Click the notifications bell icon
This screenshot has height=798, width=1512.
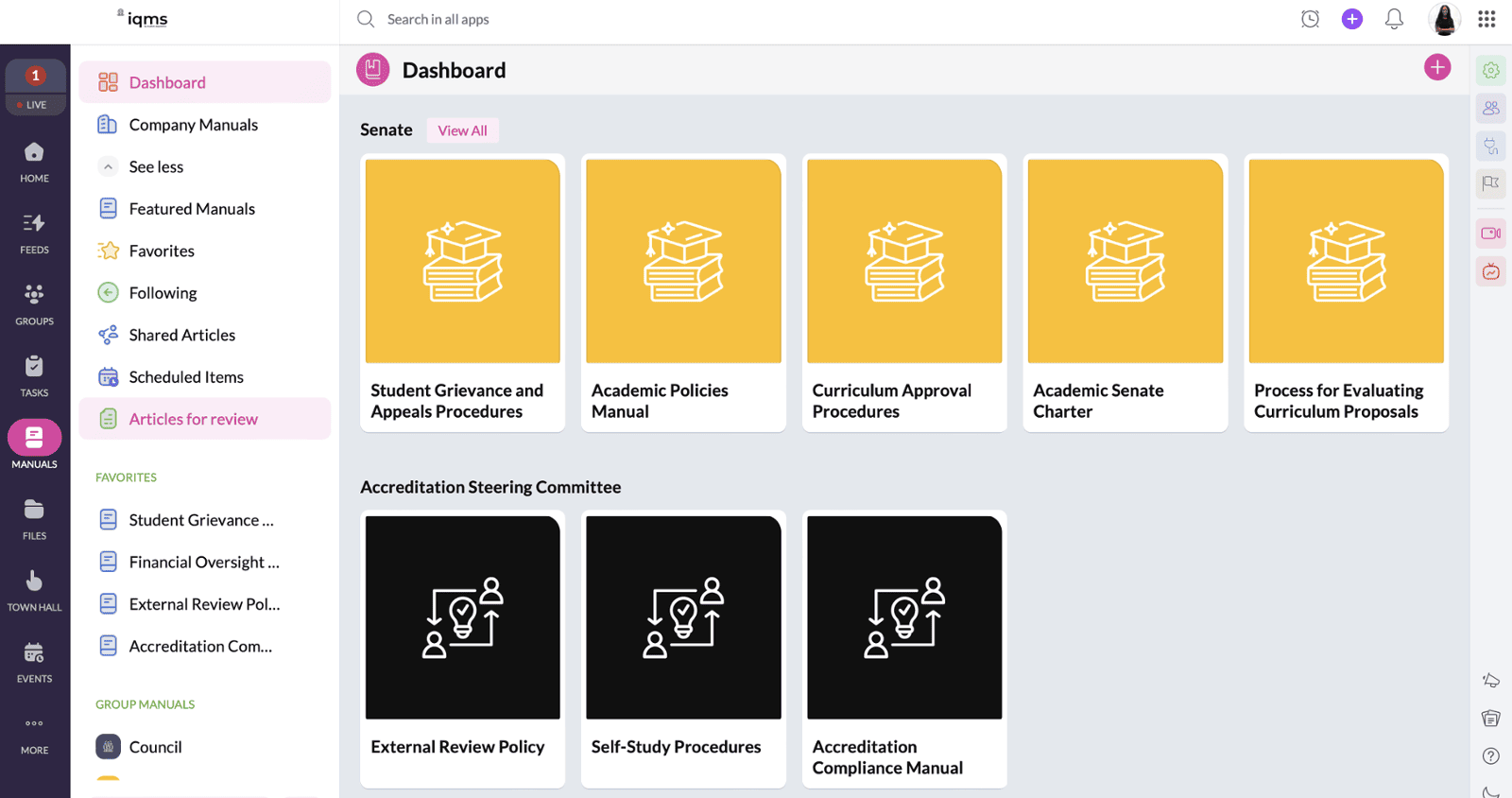1394,19
